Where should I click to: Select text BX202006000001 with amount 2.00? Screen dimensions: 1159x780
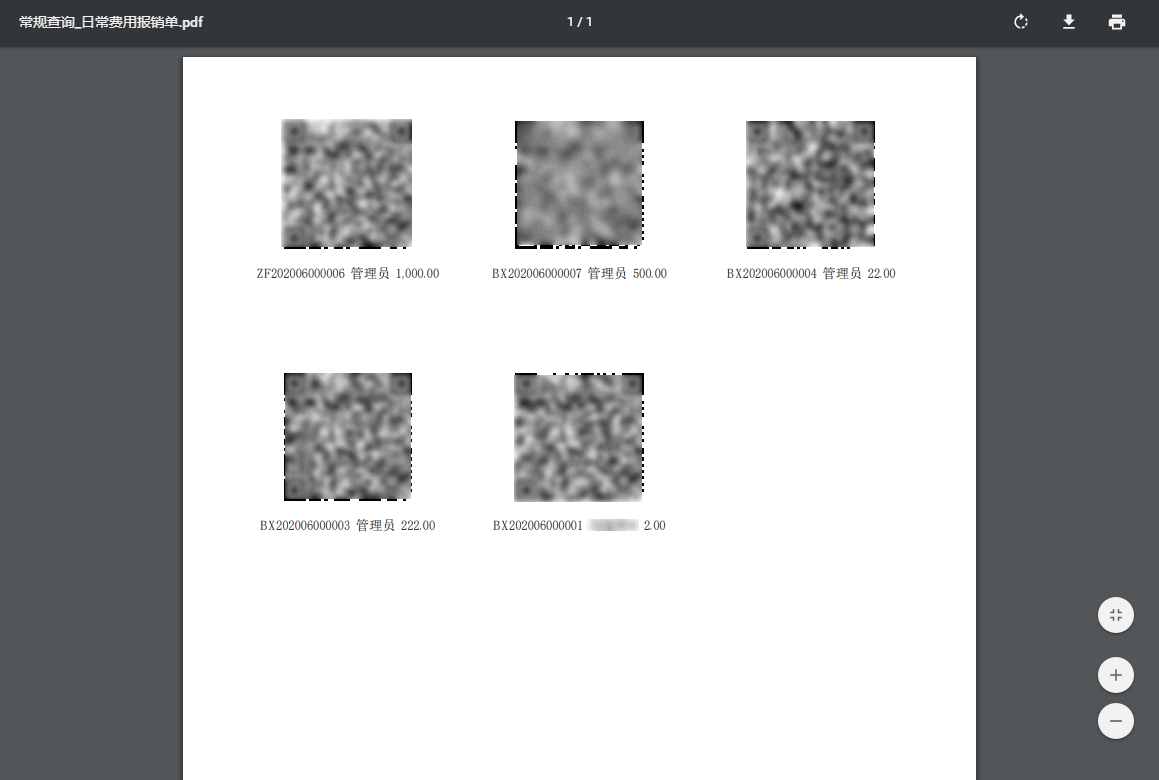point(580,526)
